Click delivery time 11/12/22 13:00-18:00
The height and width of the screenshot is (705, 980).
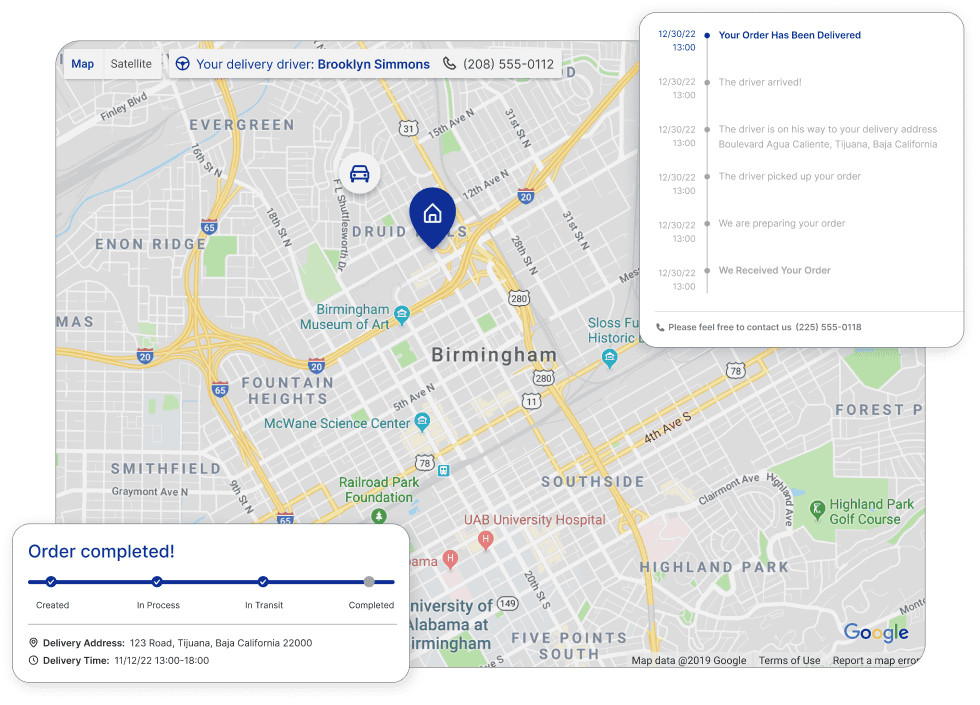point(162,660)
